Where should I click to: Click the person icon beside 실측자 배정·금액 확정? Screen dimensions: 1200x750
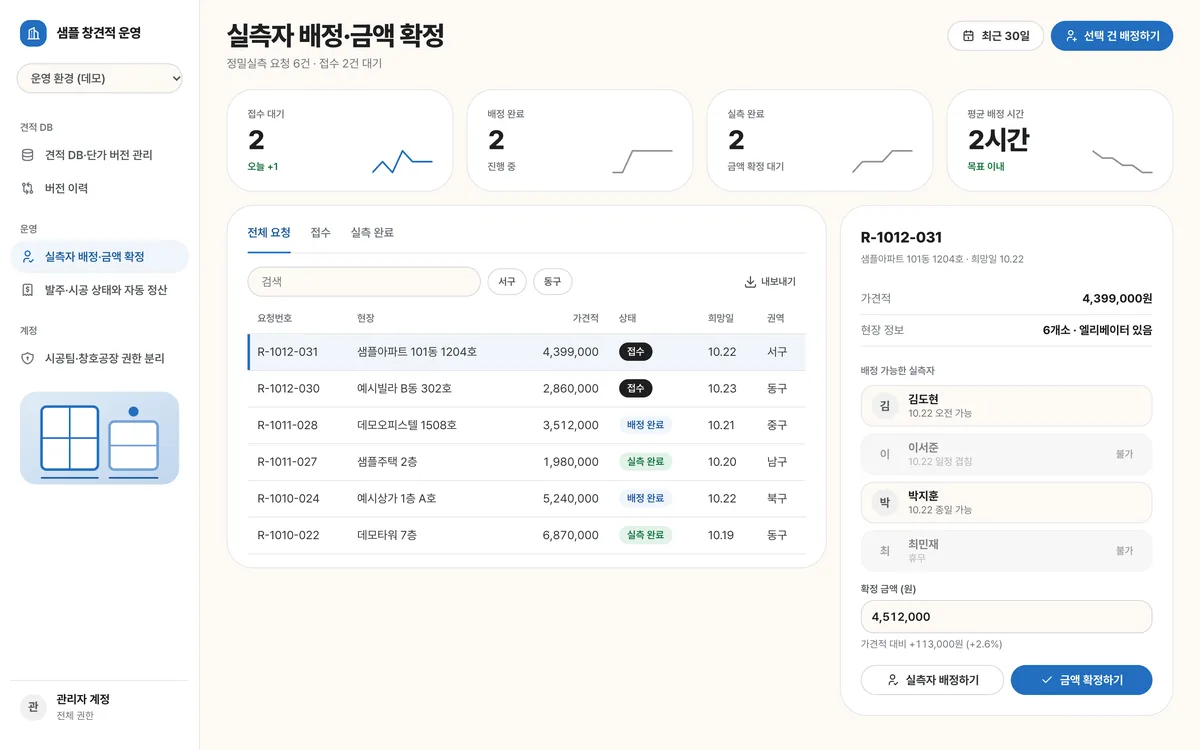28,257
